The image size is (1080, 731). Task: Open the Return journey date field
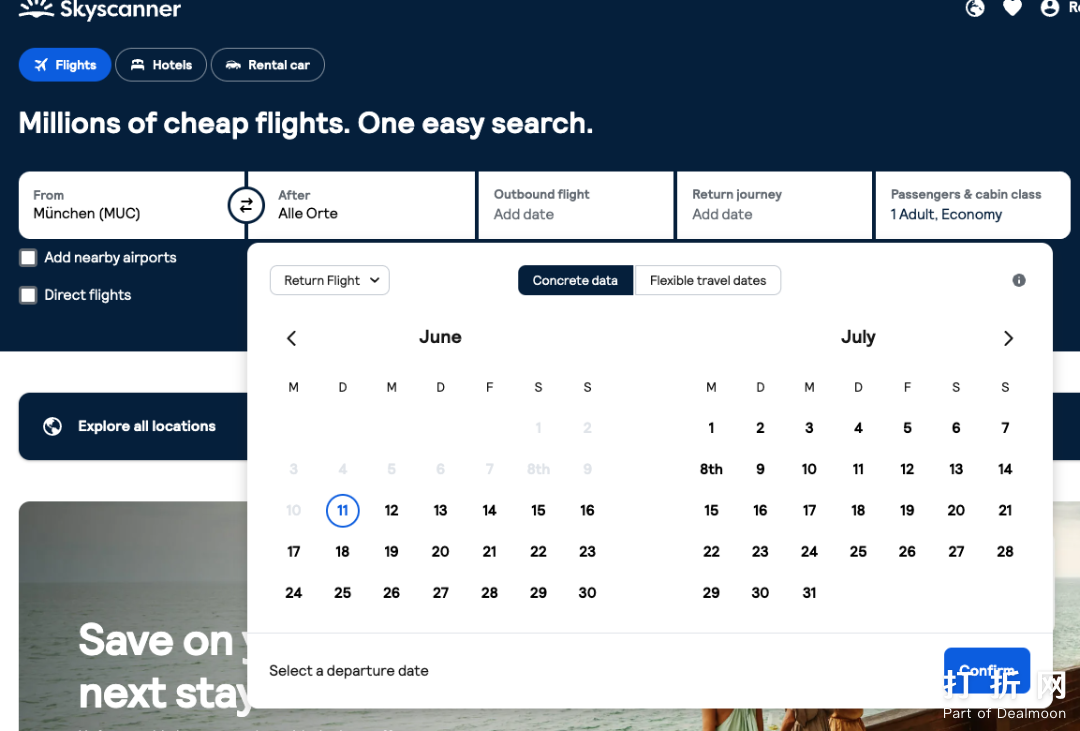(x=773, y=205)
